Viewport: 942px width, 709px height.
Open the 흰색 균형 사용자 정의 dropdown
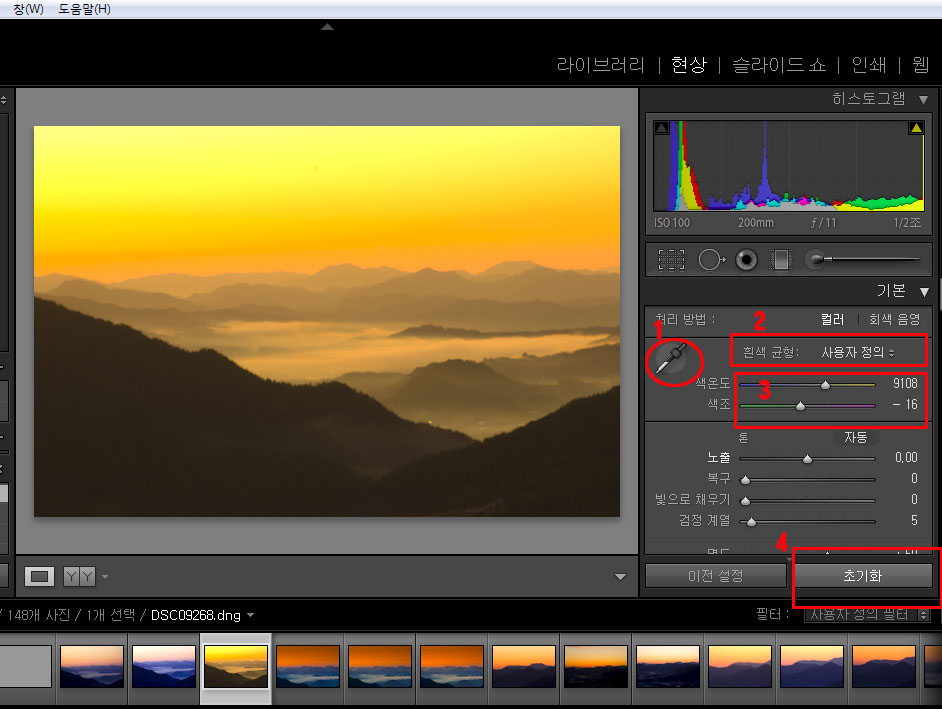point(857,352)
